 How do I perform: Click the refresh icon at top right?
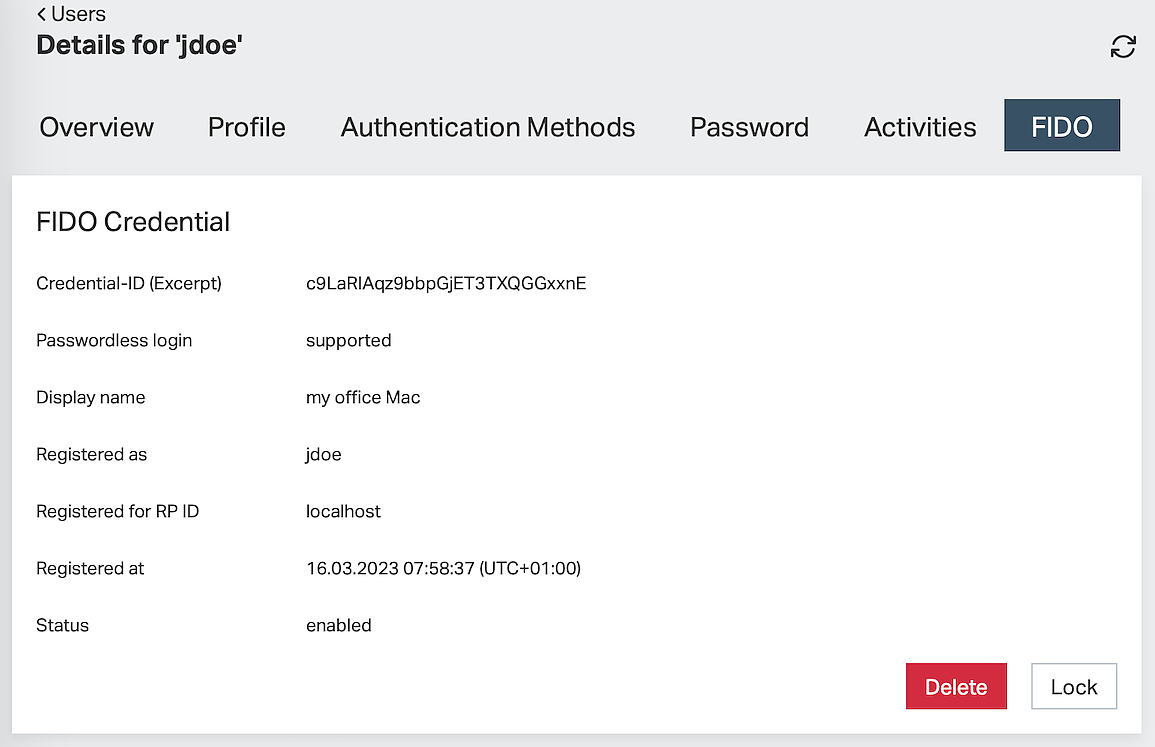click(x=1123, y=47)
